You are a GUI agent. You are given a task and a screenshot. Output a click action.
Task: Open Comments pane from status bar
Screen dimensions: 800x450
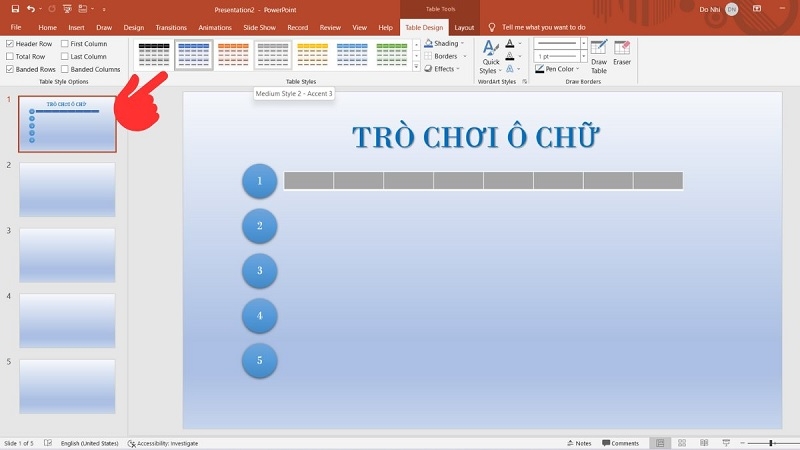coord(620,443)
